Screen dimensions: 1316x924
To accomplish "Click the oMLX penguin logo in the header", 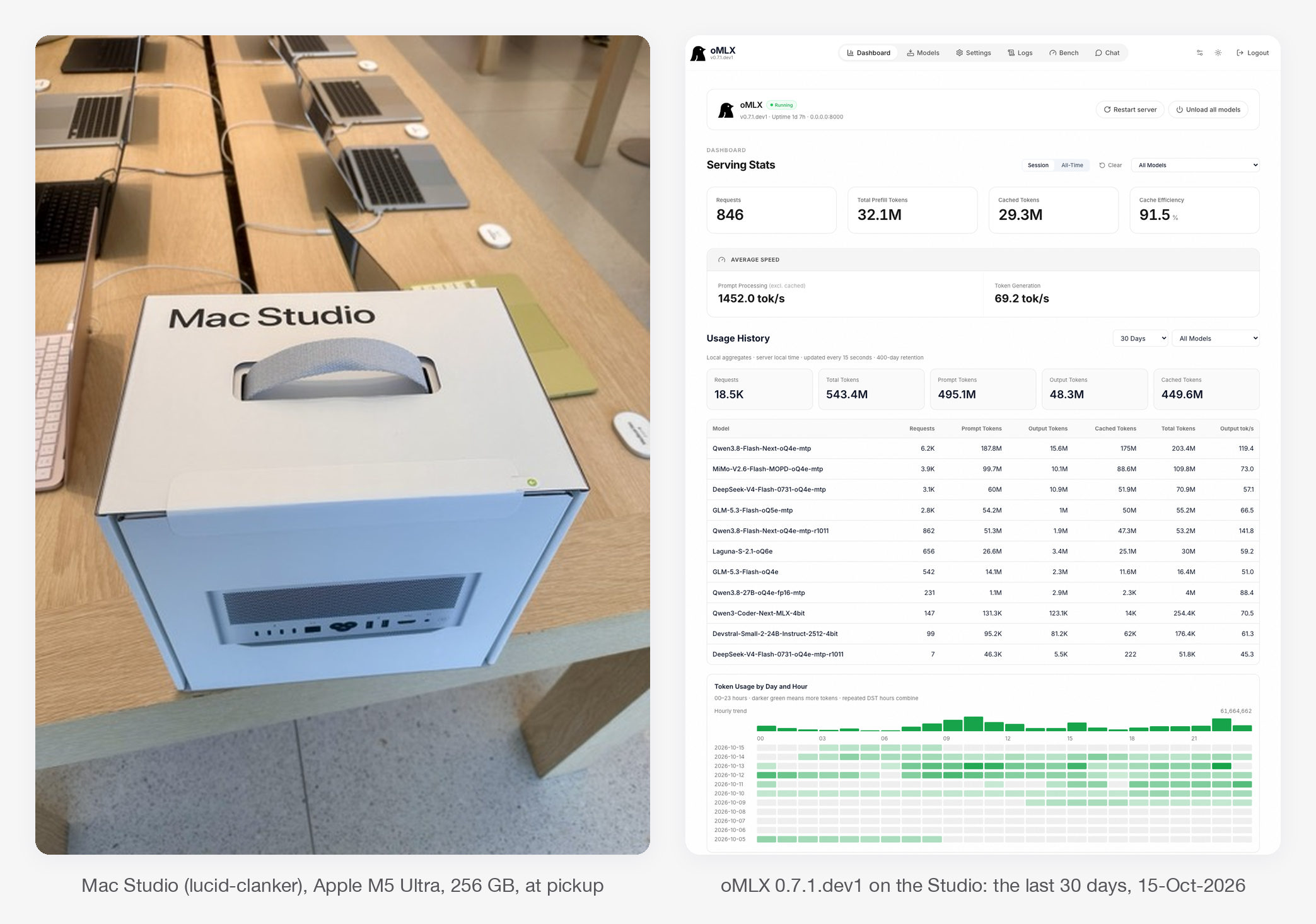I will pos(698,54).
